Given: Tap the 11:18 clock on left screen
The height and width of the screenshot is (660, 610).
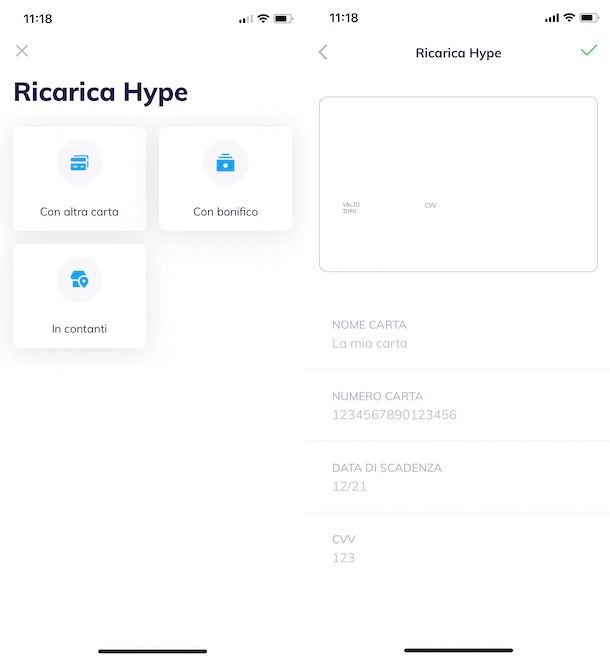Looking at the screenshot, I should 38,19.
